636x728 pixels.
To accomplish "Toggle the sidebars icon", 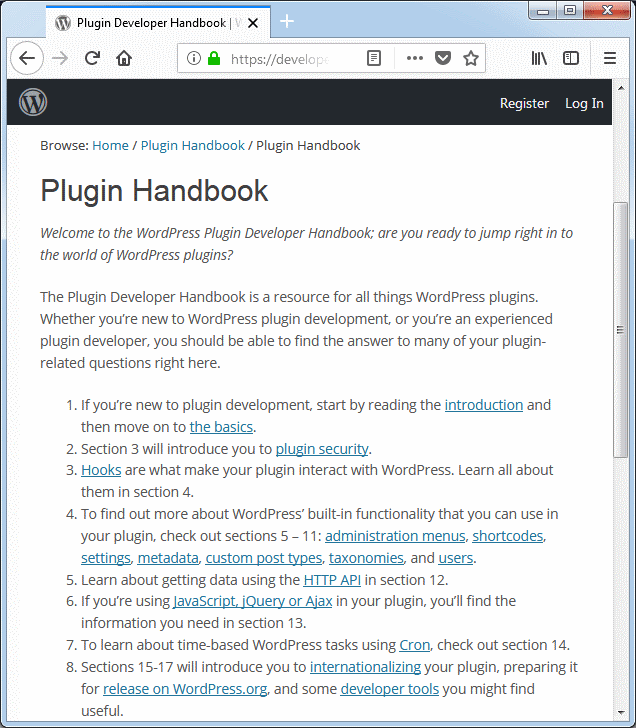I will pos(571,58).
